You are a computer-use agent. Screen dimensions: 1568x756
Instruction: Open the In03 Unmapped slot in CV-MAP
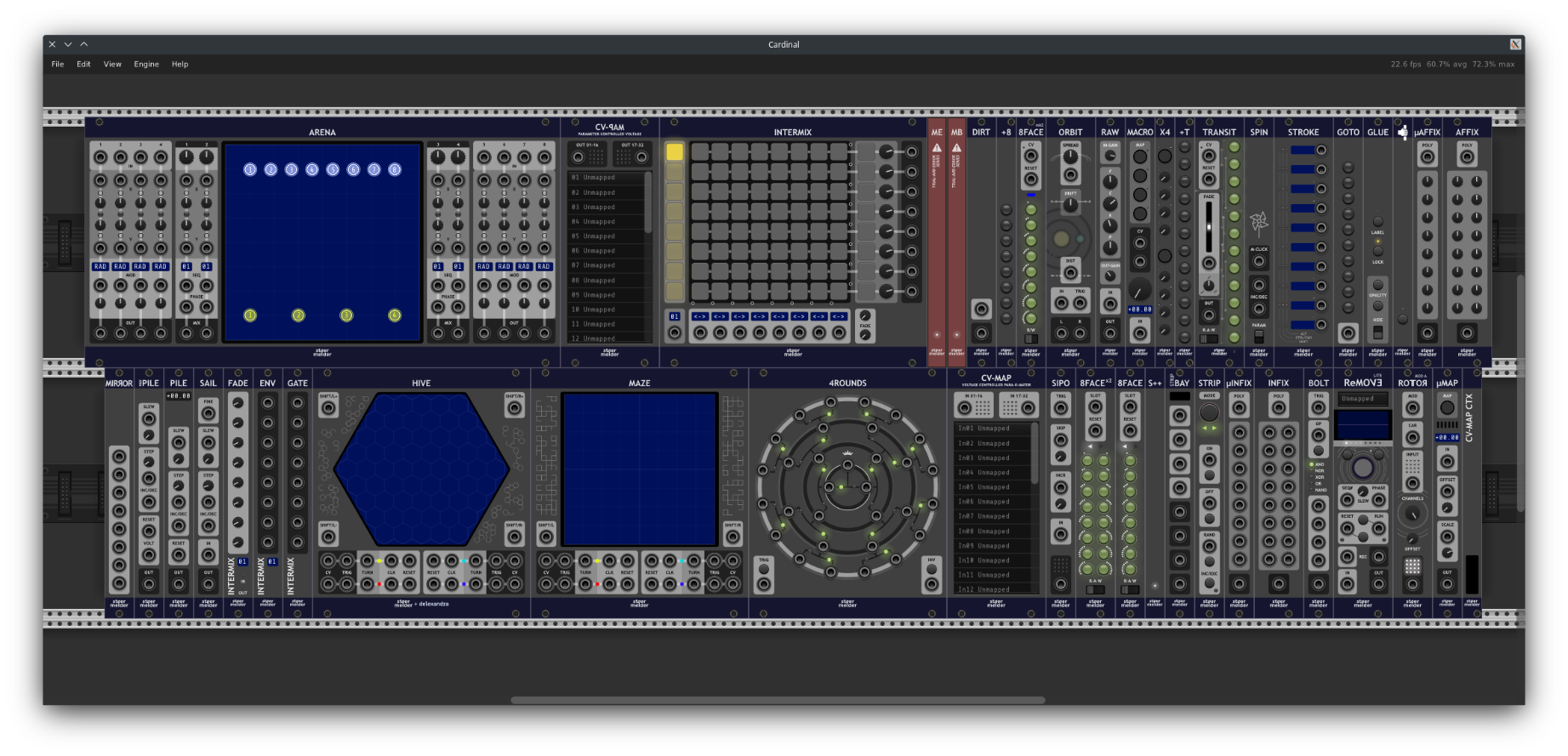992,458
